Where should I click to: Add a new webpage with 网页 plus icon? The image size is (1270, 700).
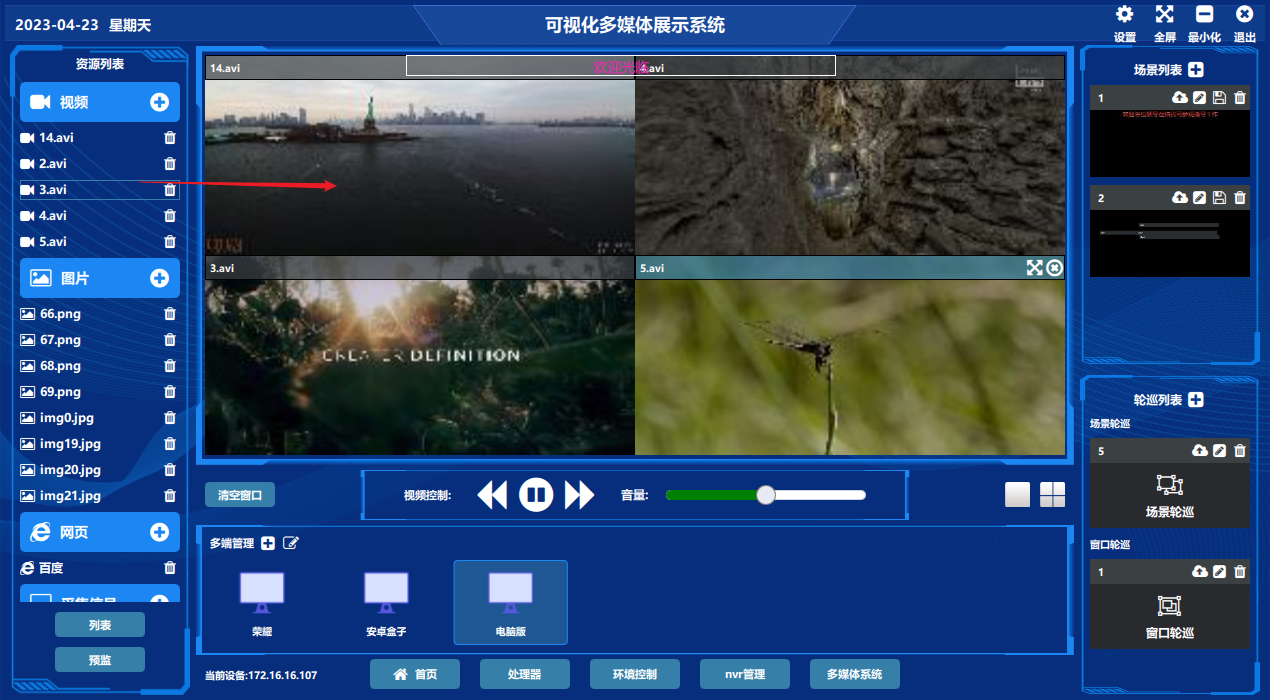click(159, 532)
